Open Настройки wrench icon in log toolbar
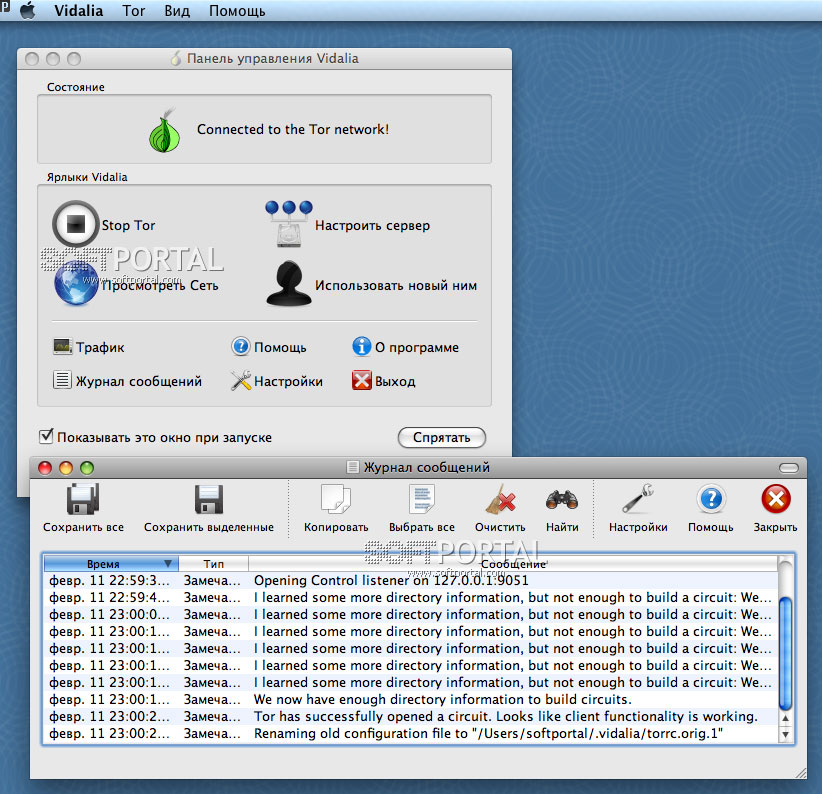This screenshot has height=794, width=822. 638,498
